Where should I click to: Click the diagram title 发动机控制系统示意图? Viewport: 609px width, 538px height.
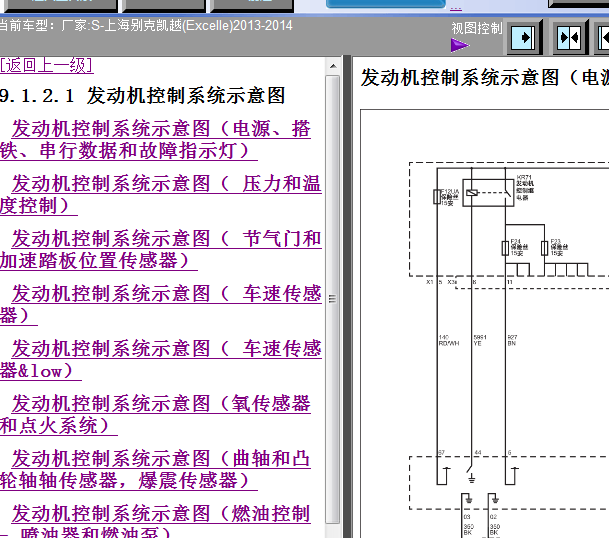point(485,77)
